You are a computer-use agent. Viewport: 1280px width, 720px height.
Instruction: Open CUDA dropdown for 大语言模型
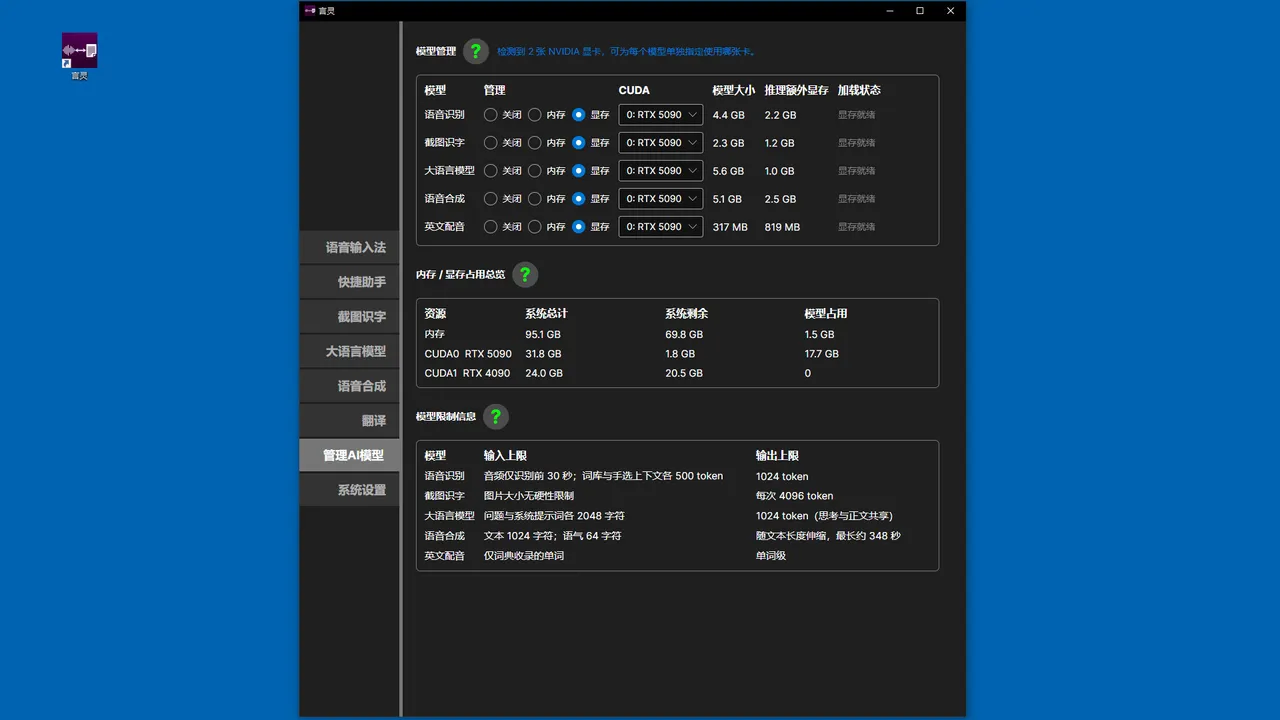pos(661,171)
